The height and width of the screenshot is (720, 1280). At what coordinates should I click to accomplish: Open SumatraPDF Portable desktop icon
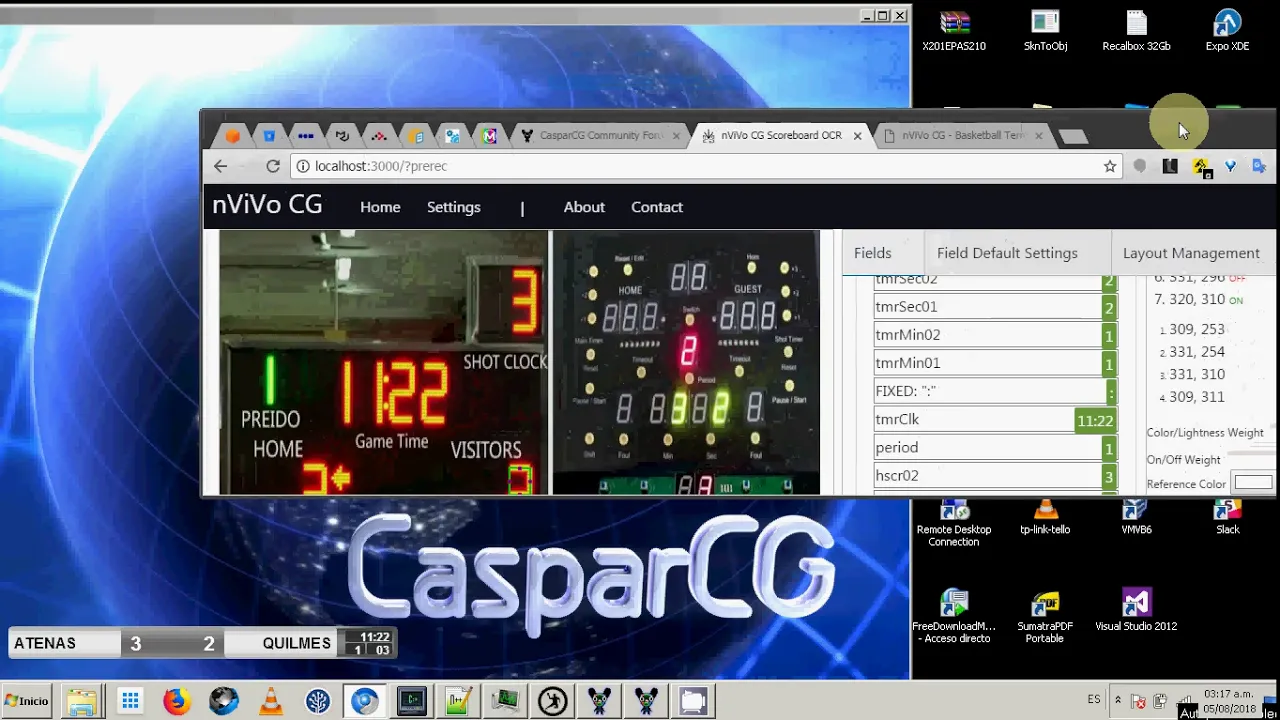point(1045,616)
